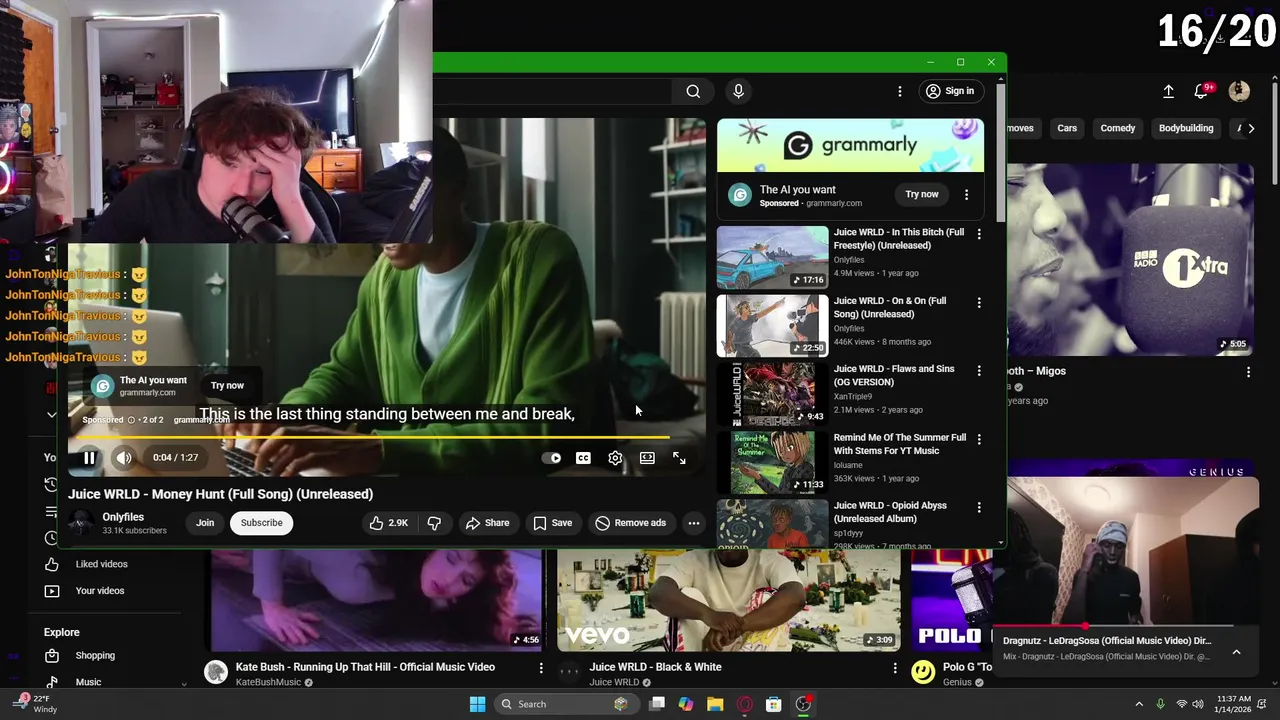Click the upload icon in back window
The image size is (1280, 720).
tap(1168, 91)
